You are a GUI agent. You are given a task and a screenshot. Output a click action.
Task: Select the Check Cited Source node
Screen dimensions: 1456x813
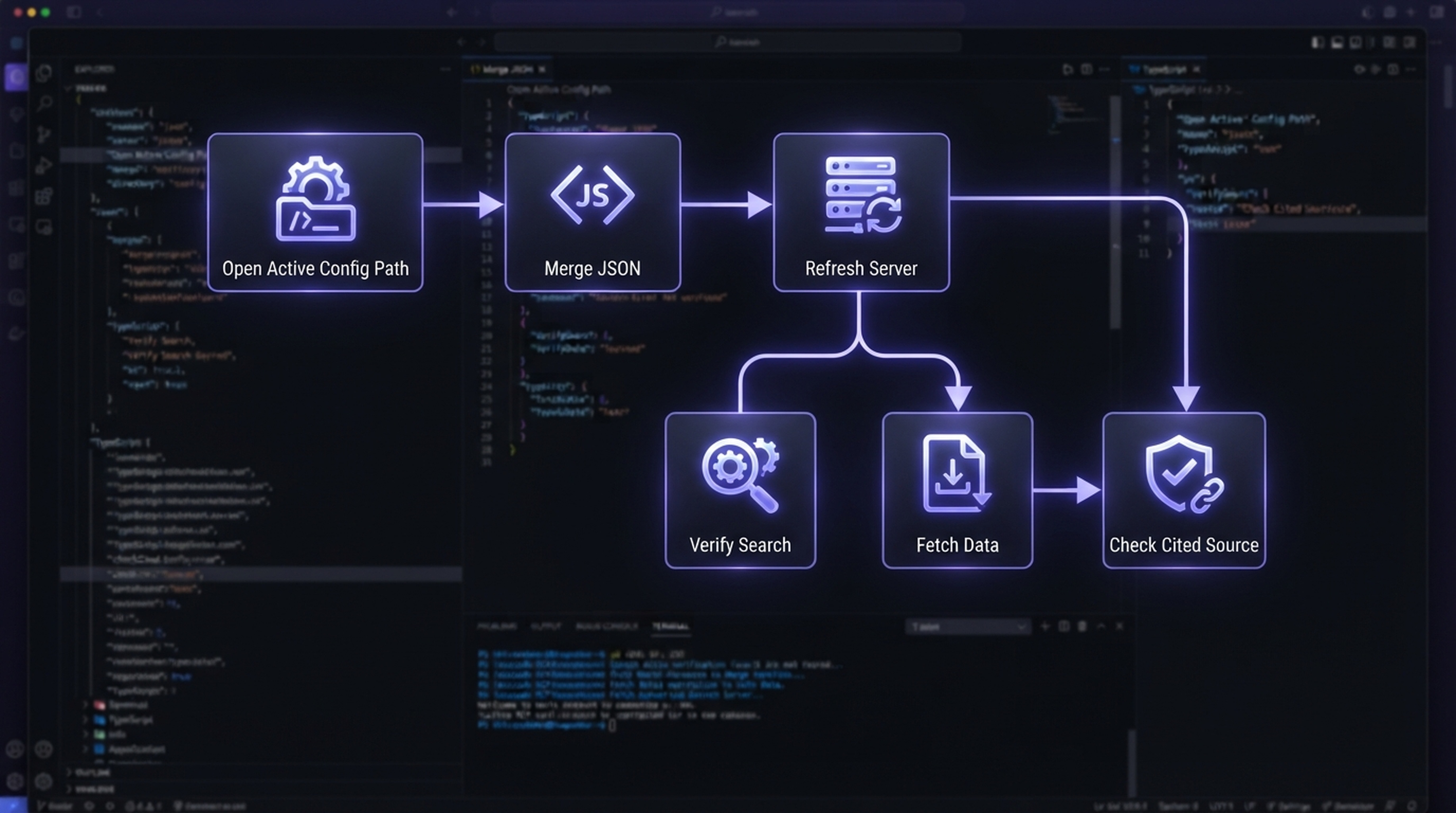(1183, 490)
